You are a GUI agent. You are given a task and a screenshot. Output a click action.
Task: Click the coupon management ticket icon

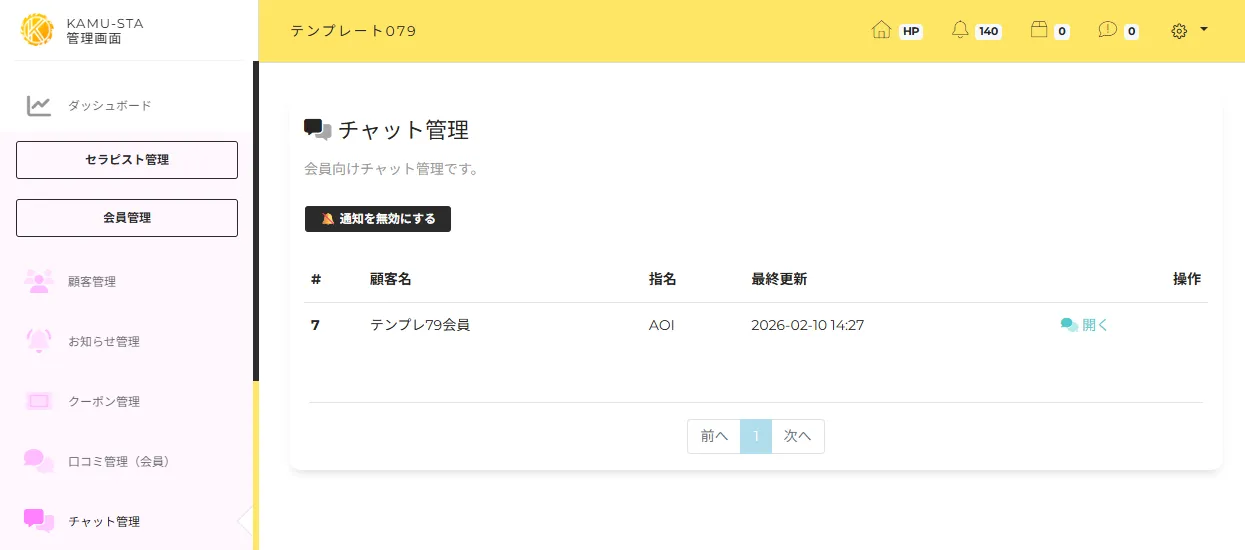(x=39, y=401)
